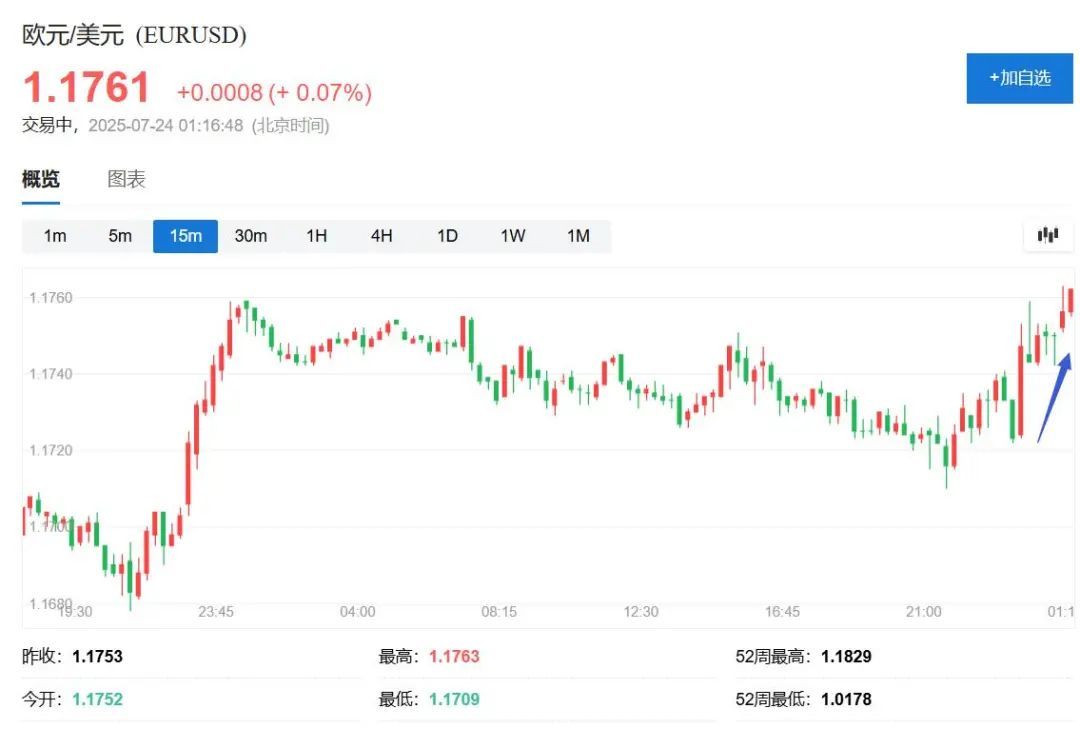Screen dimensions: 1080x748
Task: Change timeframe to 4H
Action: [x=381, y=236]
